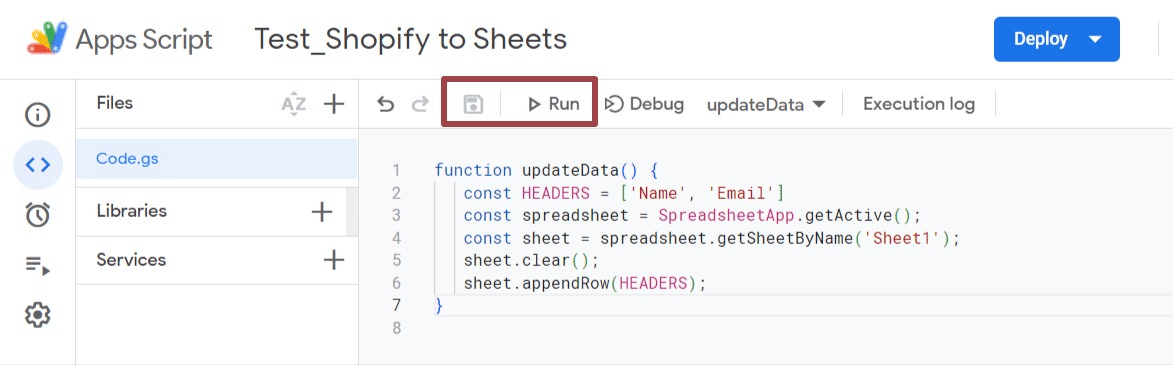Click the Libraries section label
This screenshot has width=1173, height=365.
(132, 212)
